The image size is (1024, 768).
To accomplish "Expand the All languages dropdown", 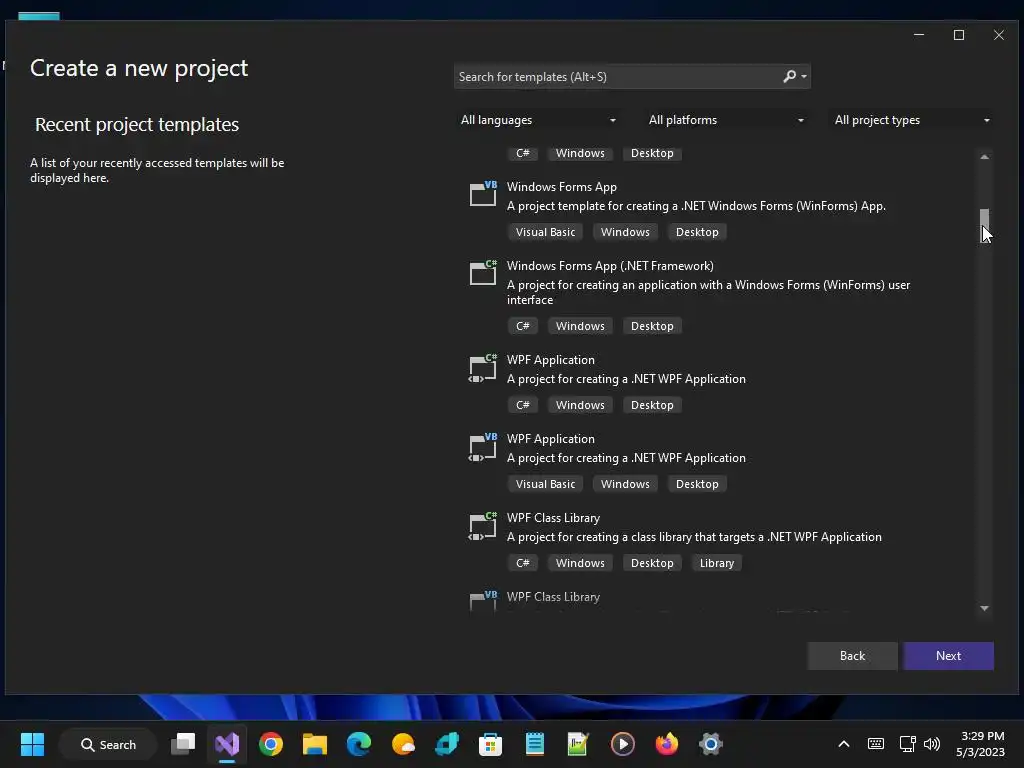I will point(538,120).
